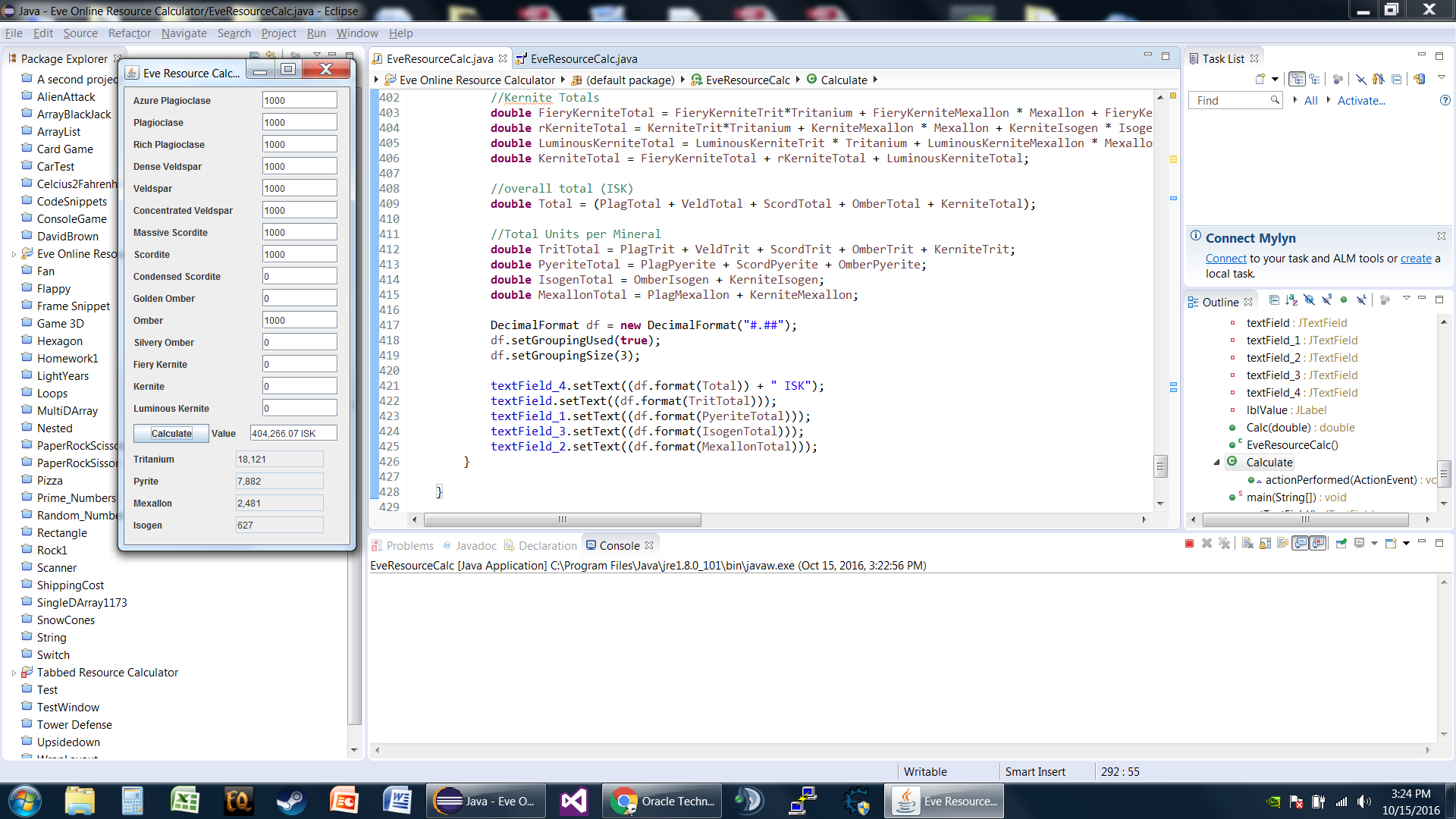Open Excel from the taskbar

[x=184, y=801]
